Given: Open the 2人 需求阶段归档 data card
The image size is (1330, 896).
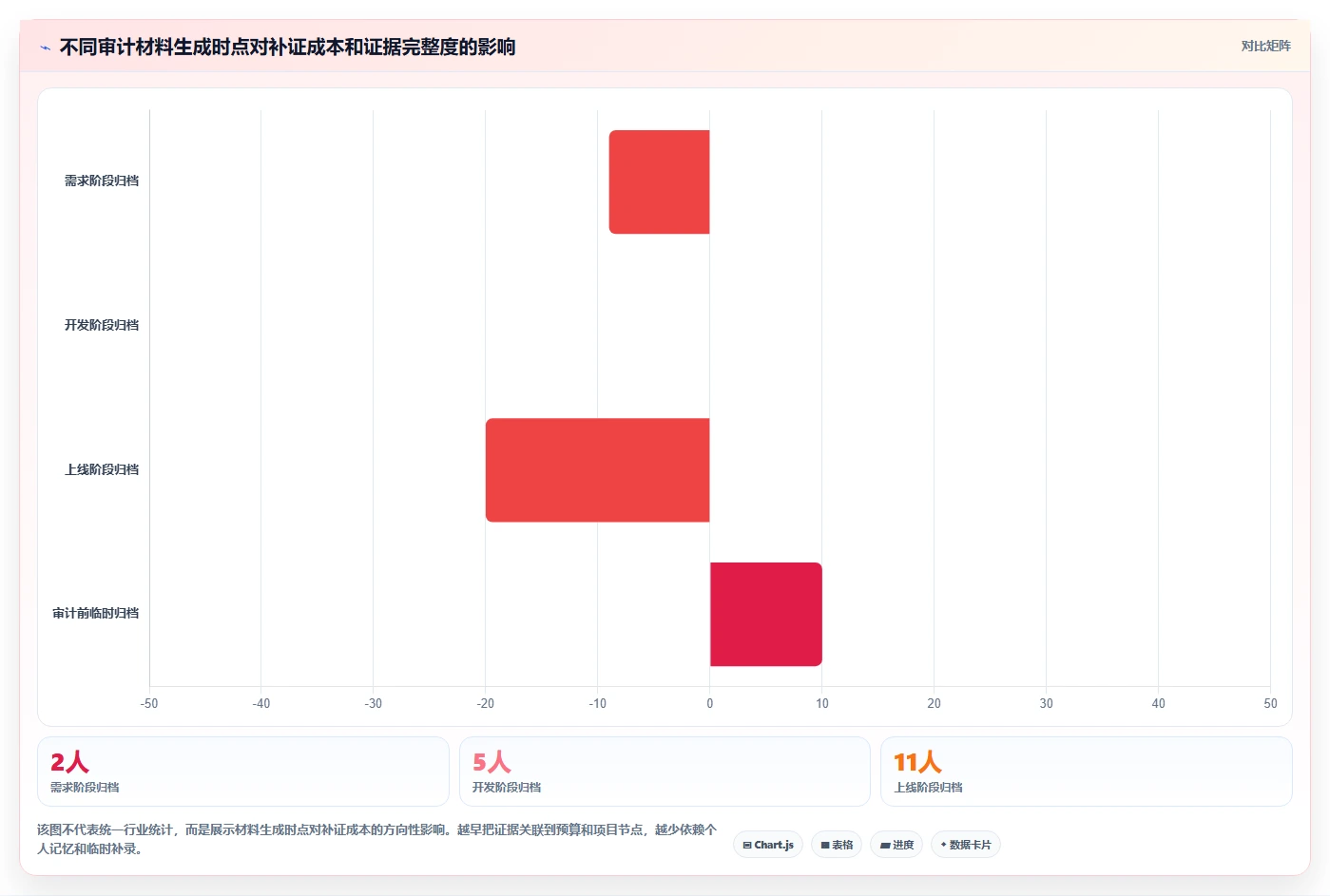Looking at the screenshot, I should pyautogui.click(x=243, y=772).
